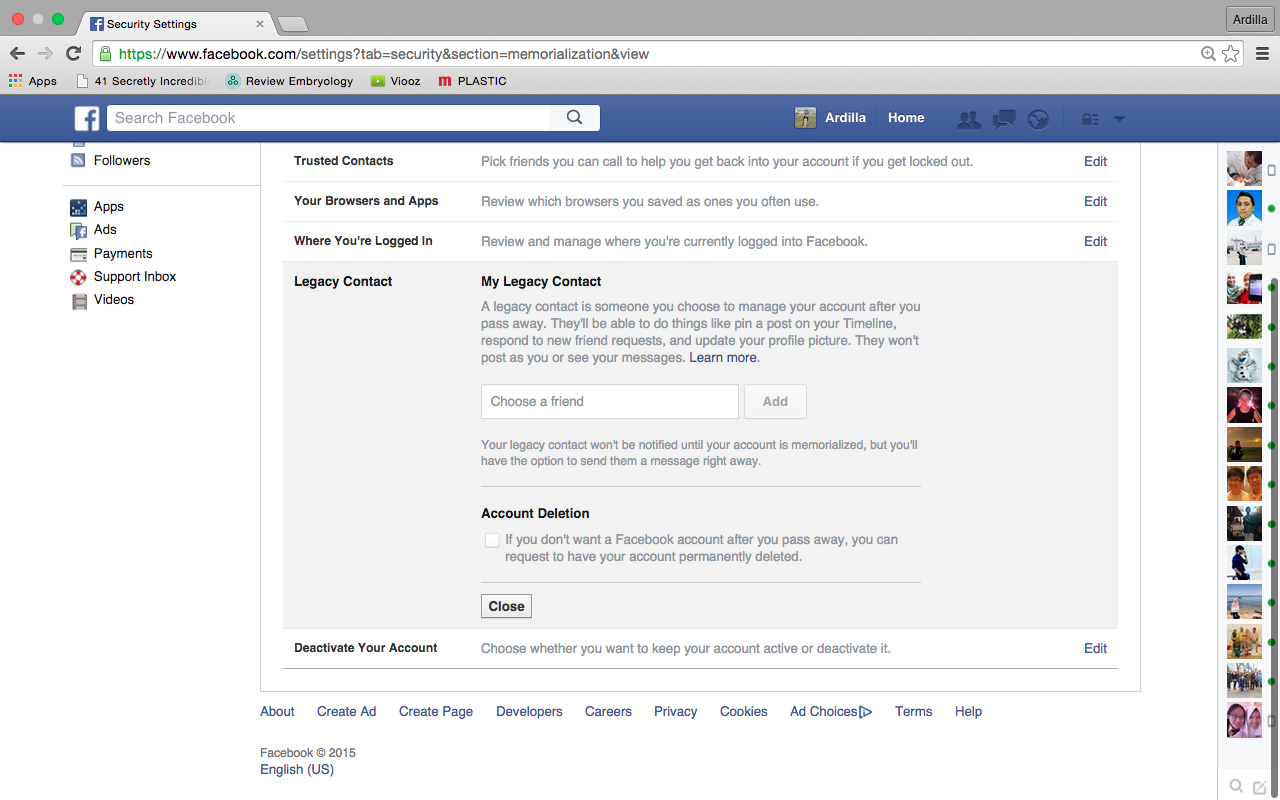Click Edit for Deactivate Your Account
The width and height of the screenshot is (1280, 800).
[1095, 648]
